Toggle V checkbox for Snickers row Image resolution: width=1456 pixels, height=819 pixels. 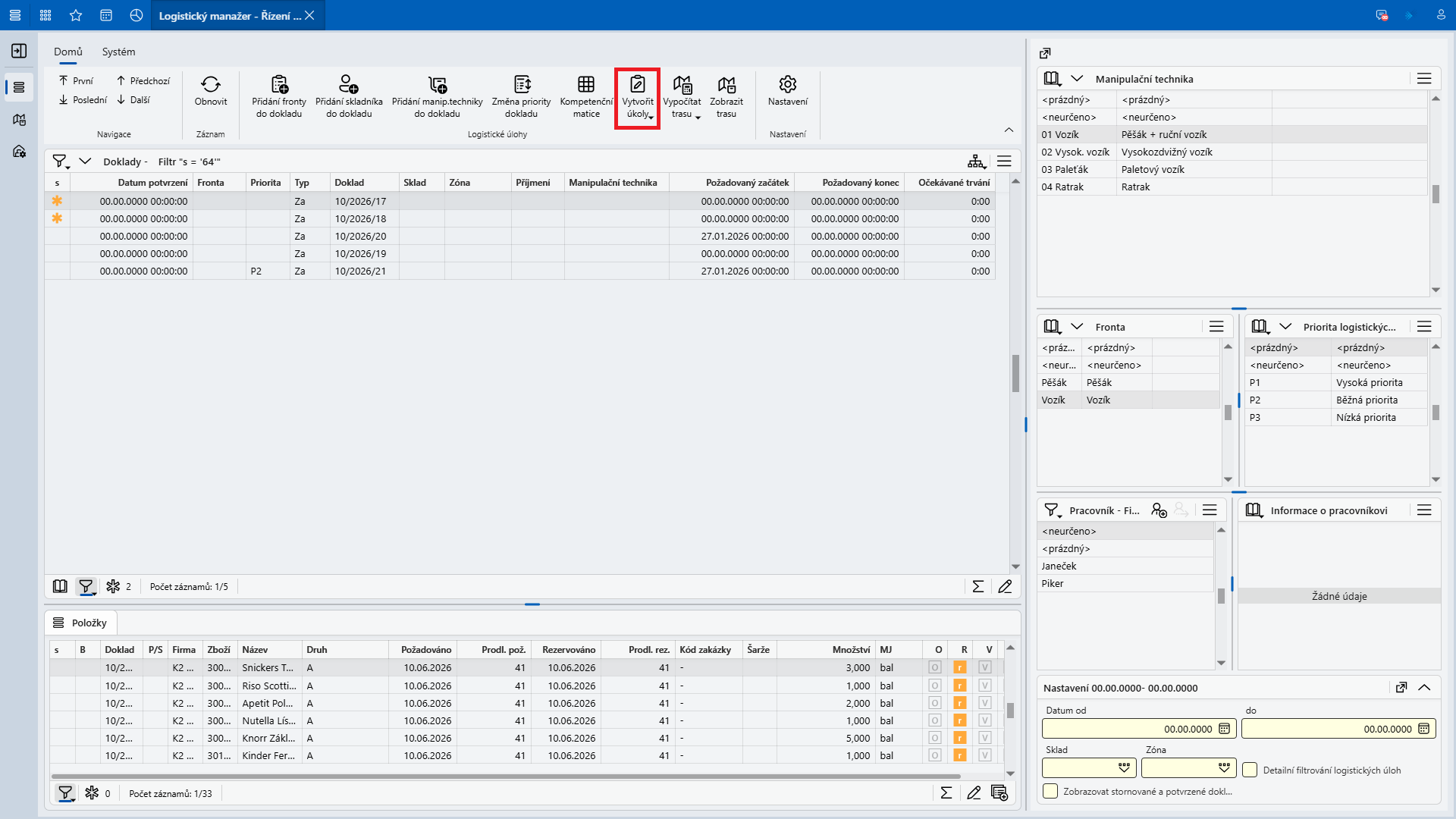point(985,668)
